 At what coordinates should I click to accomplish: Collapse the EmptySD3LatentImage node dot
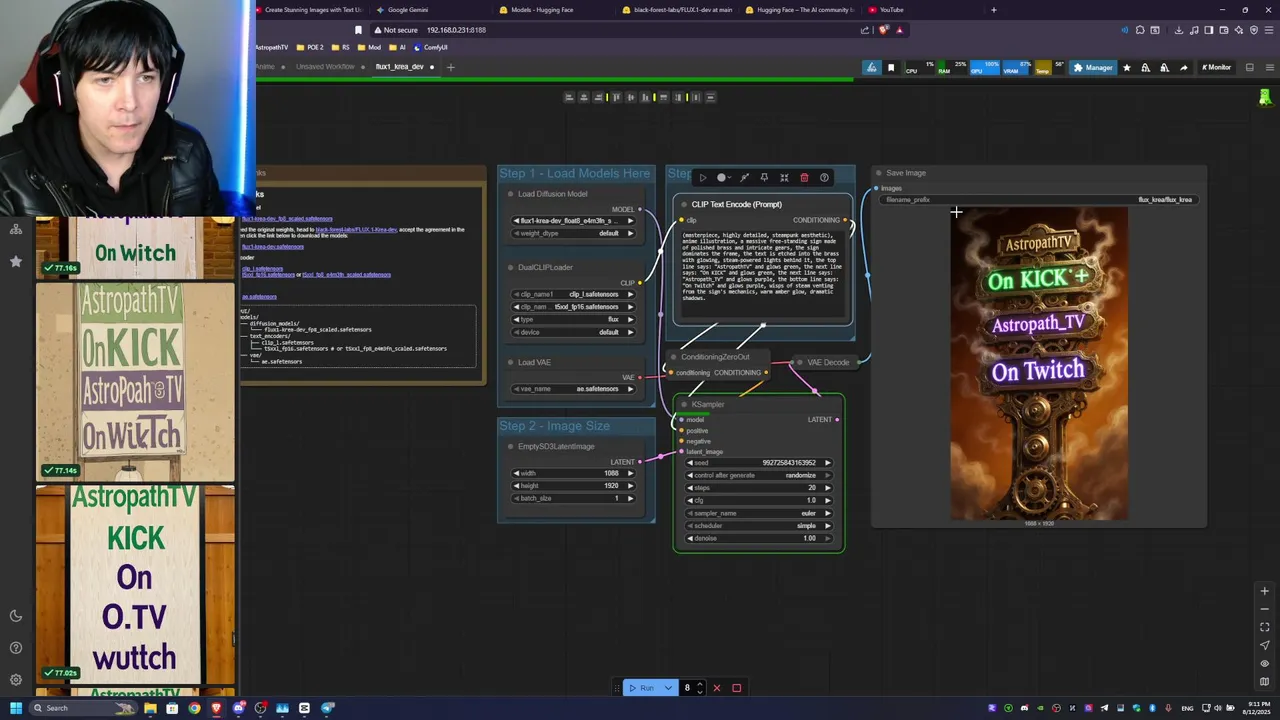(510, 447)
